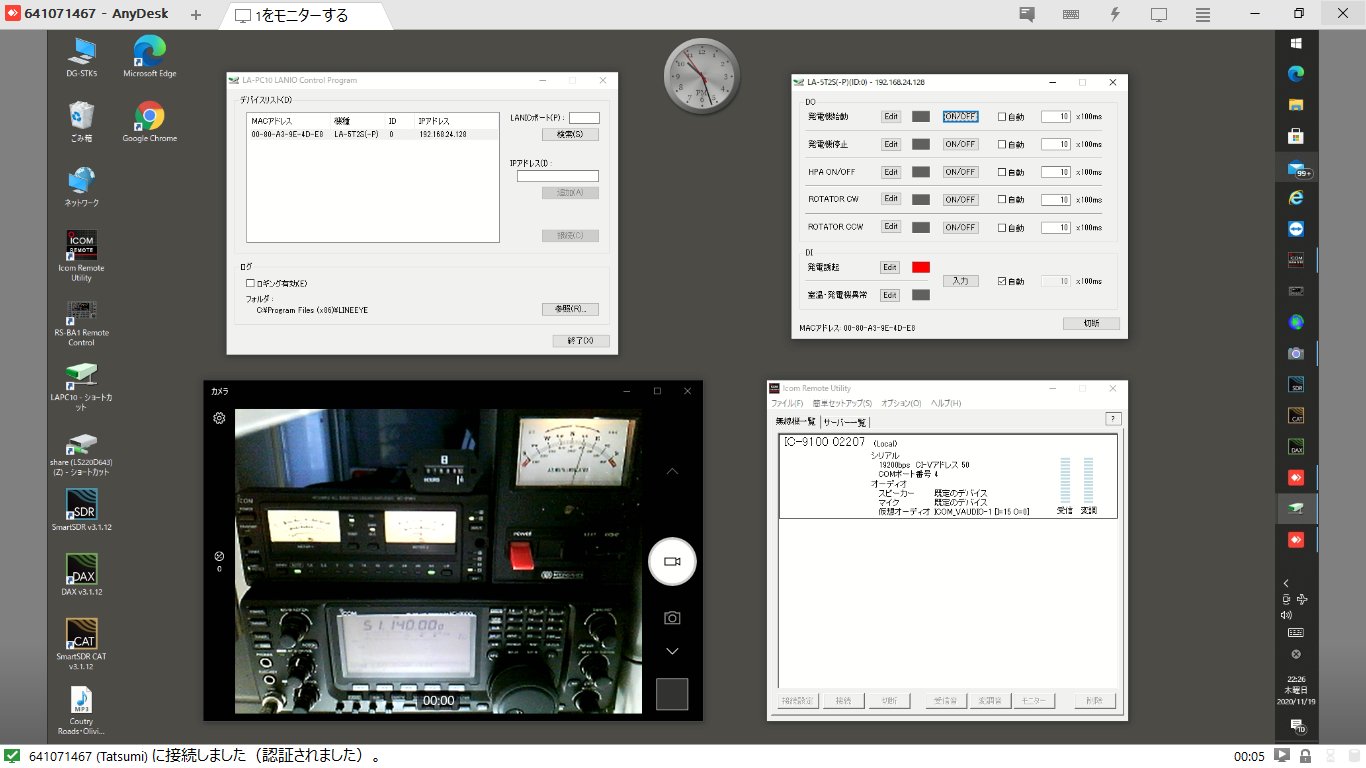The width and height of the screenshot is (1366, 768).
Task: Click the down chevron in Camera app
Action: click(x=672, y=651)
